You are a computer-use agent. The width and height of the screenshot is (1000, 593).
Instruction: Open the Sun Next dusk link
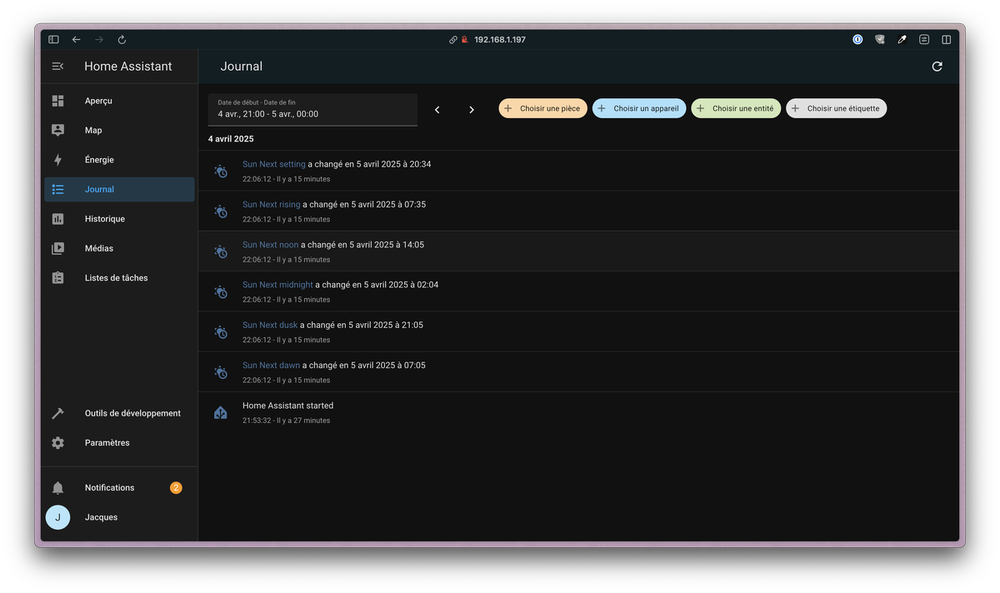click(x=270, y=325)
